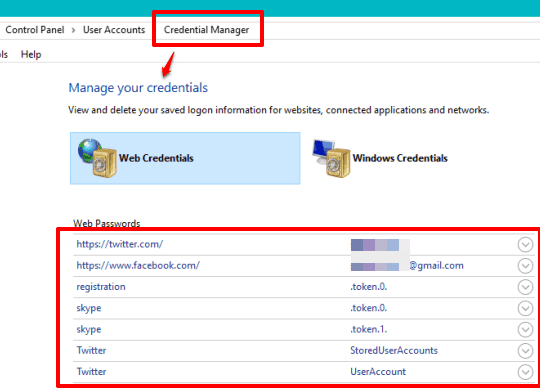Switch to Windows Credentials tab label
The image size is (540, 388).
(400, 158)
